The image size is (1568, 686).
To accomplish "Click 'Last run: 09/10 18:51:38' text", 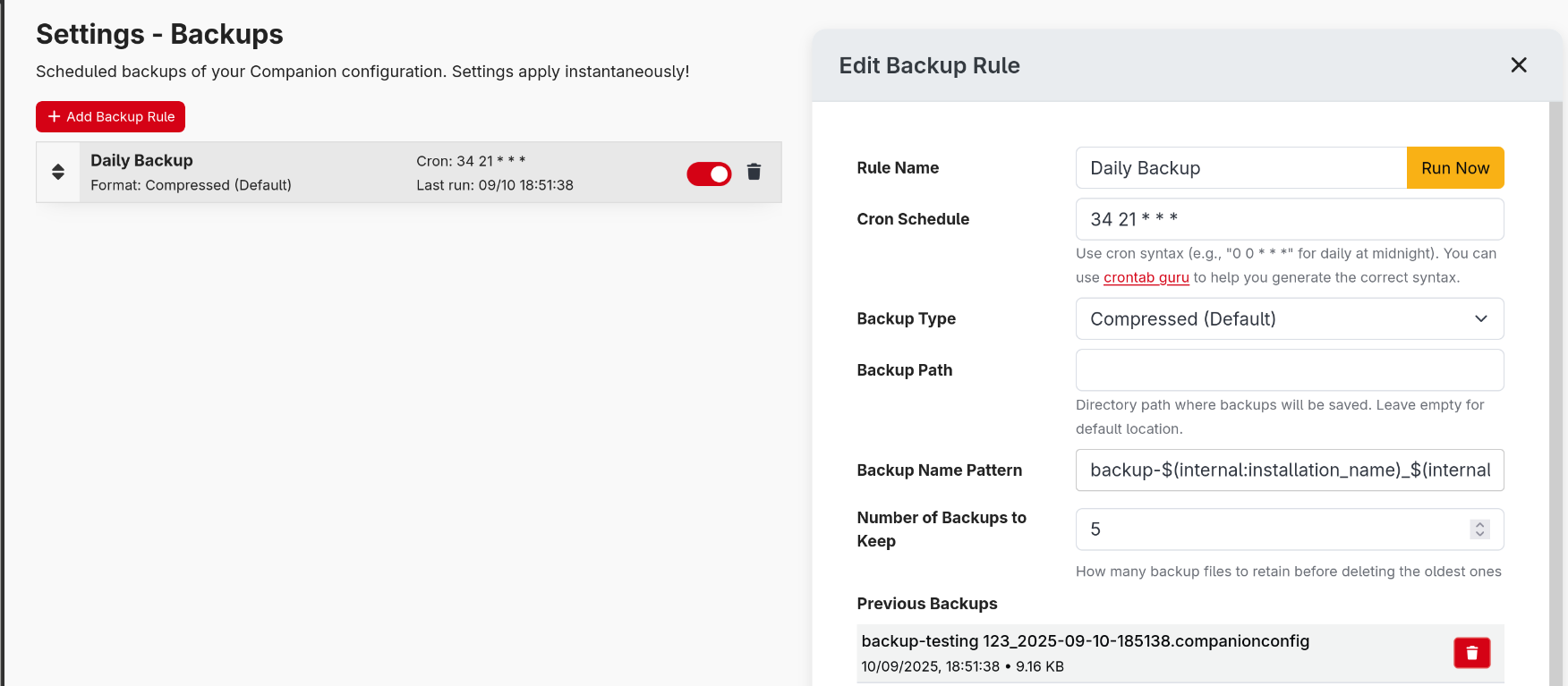I will (495, 185).
